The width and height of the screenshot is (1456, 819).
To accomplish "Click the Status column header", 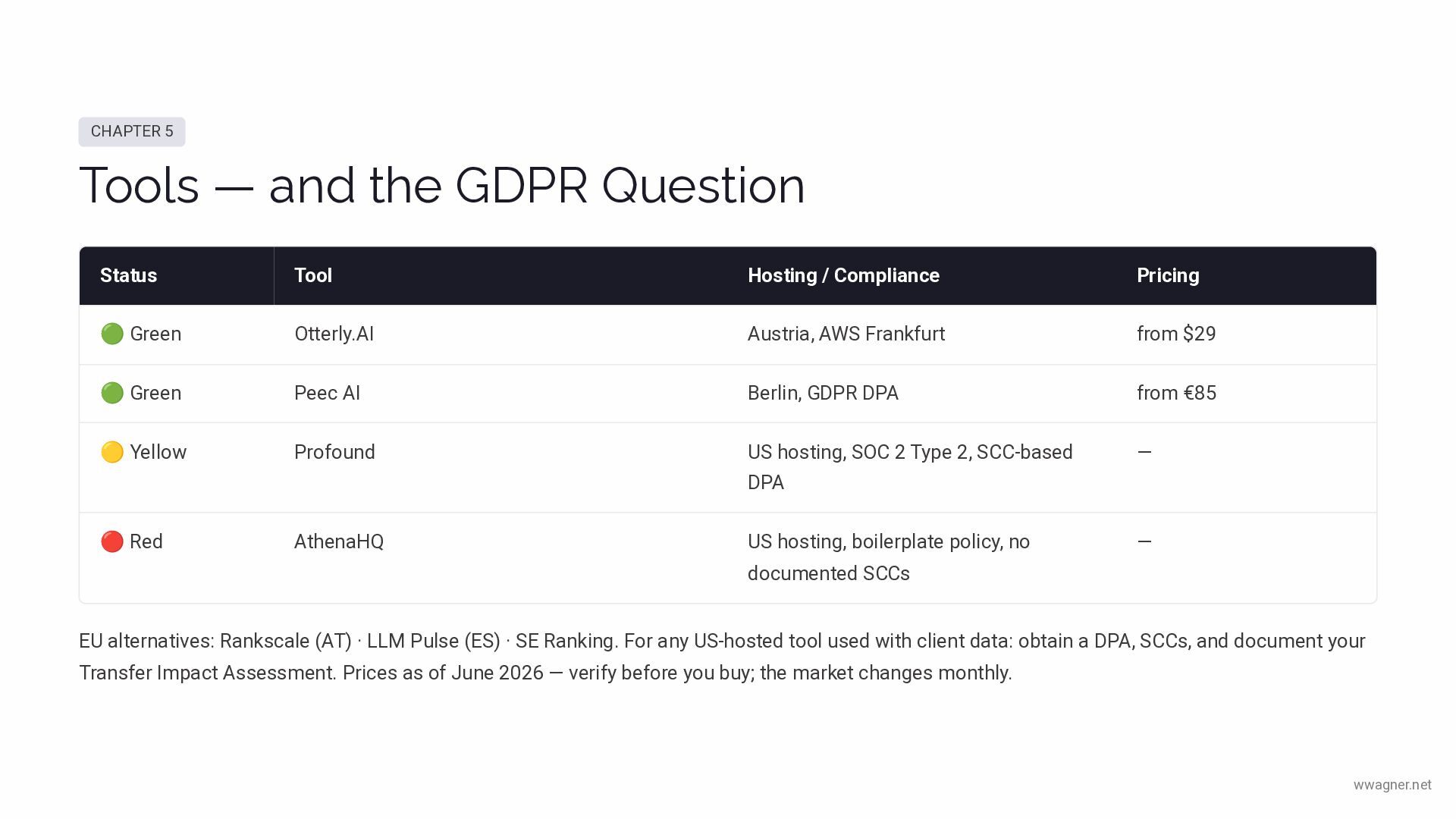I will pos(129,275).
